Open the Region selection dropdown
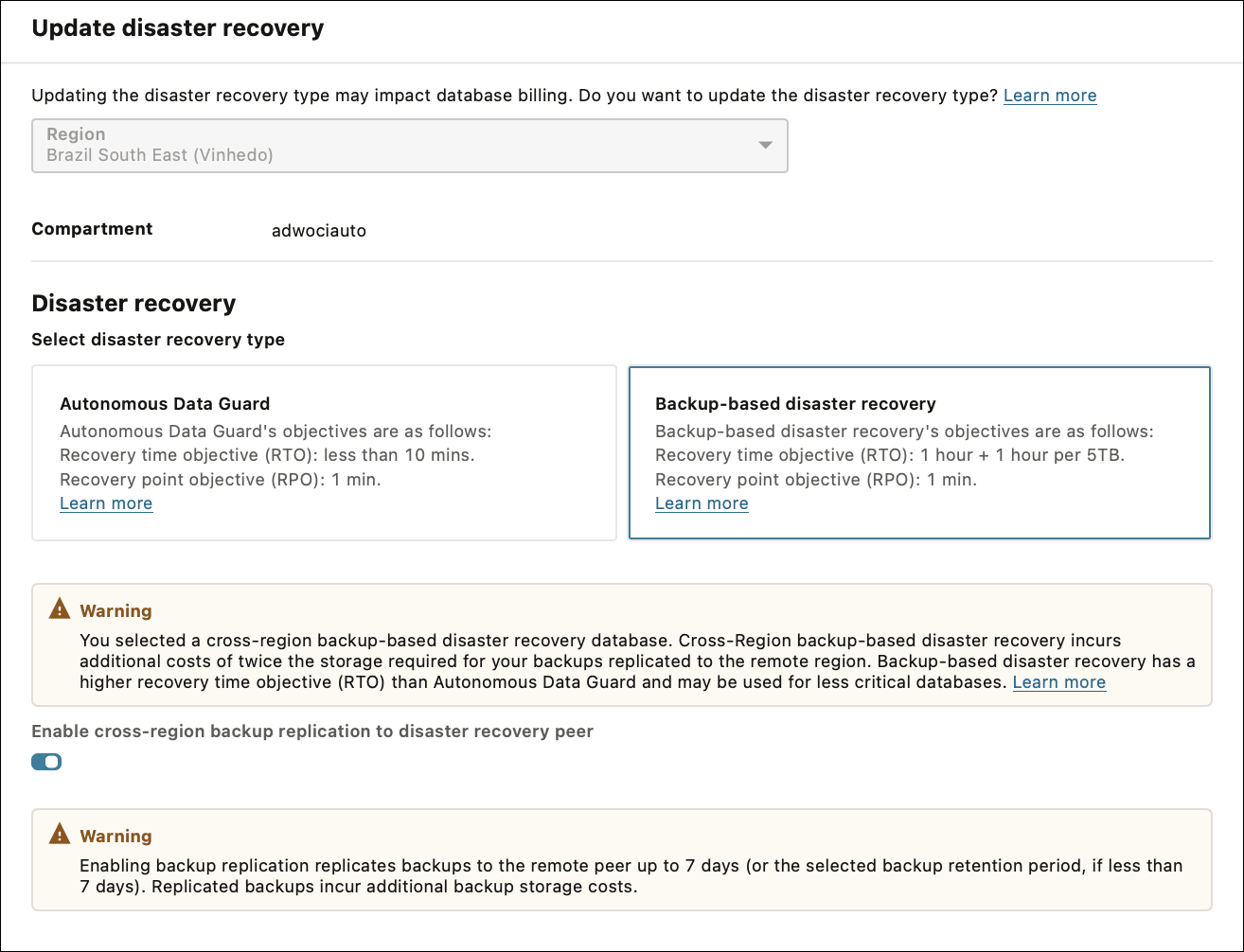Image resolution: width=1244 pixels, height=952 pixels. (x=409, y=146)
